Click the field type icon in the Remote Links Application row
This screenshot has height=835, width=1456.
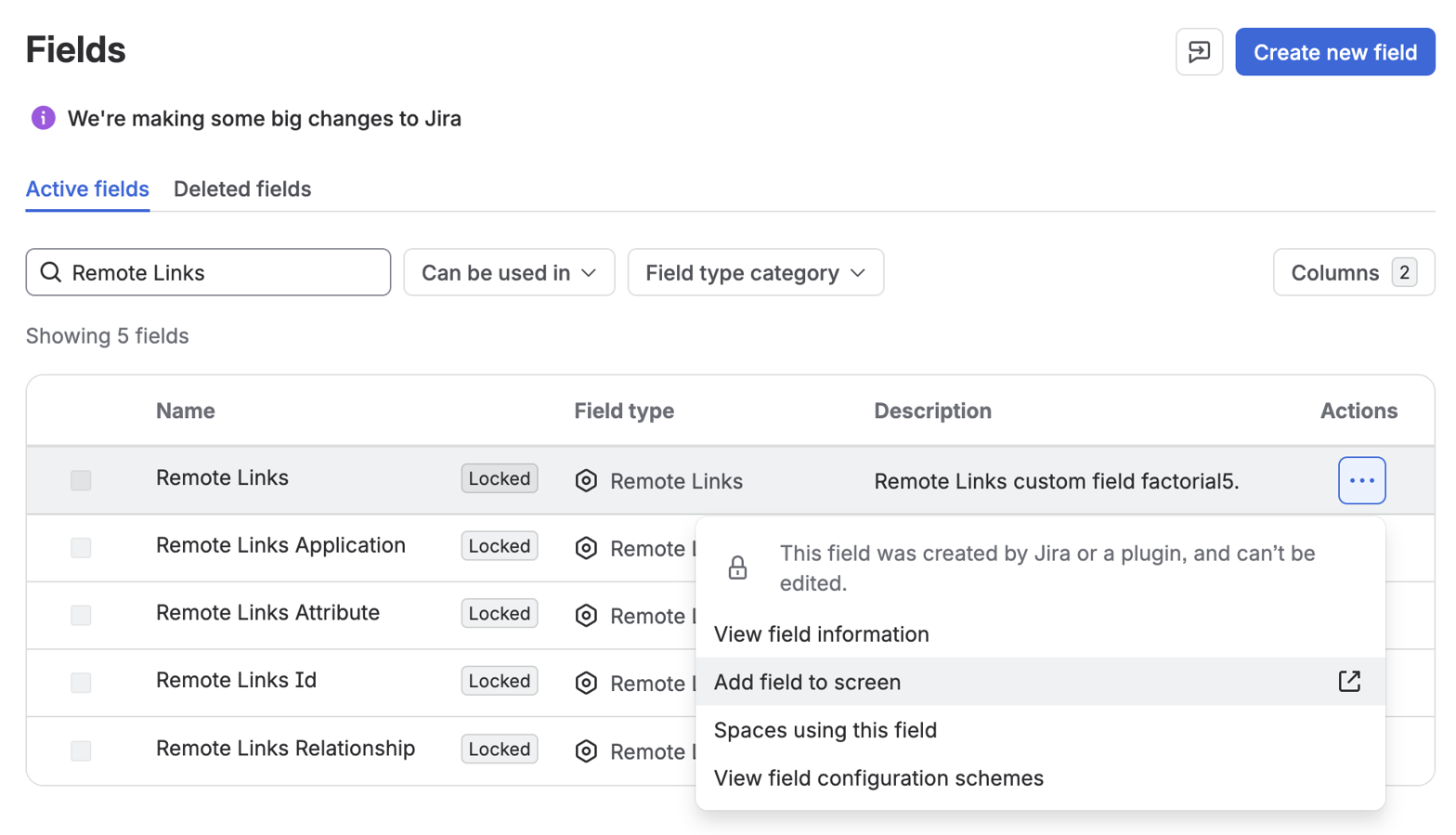[586, 548]
